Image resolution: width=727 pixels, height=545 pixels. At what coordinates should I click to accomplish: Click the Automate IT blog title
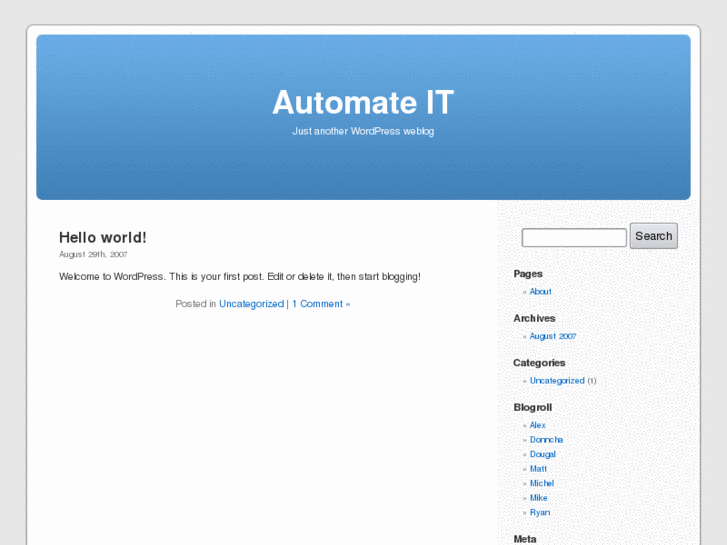point(363,102)
